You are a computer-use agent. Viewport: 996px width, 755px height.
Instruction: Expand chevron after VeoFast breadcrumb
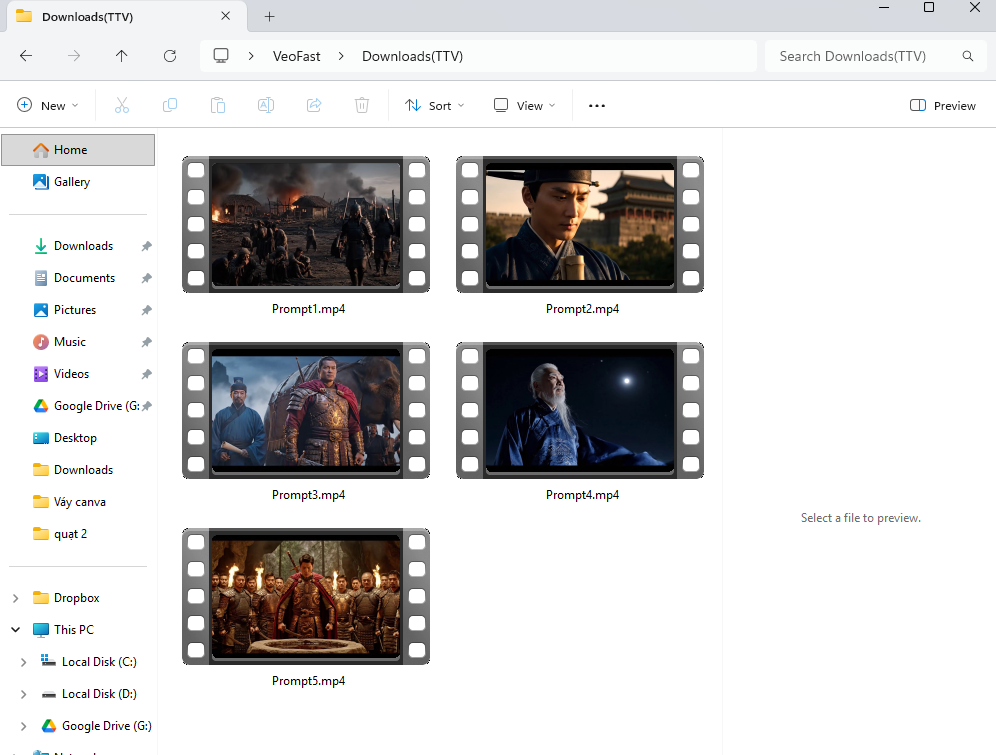click(341, 56)
